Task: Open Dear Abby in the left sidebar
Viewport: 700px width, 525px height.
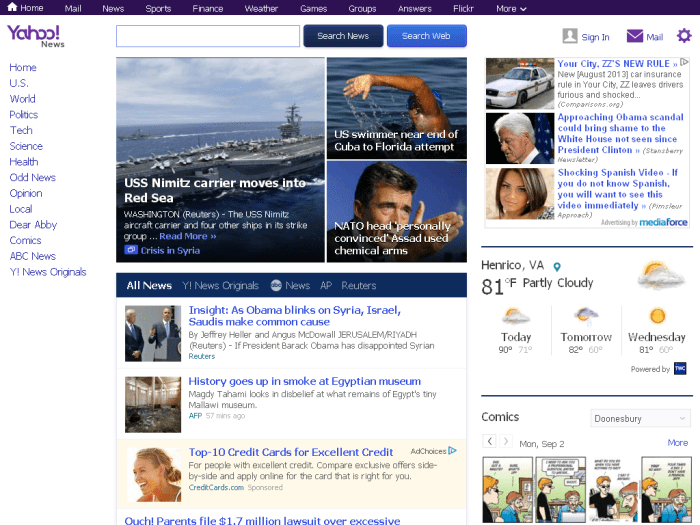Action: pyautogui.click(x=33, y=225)
